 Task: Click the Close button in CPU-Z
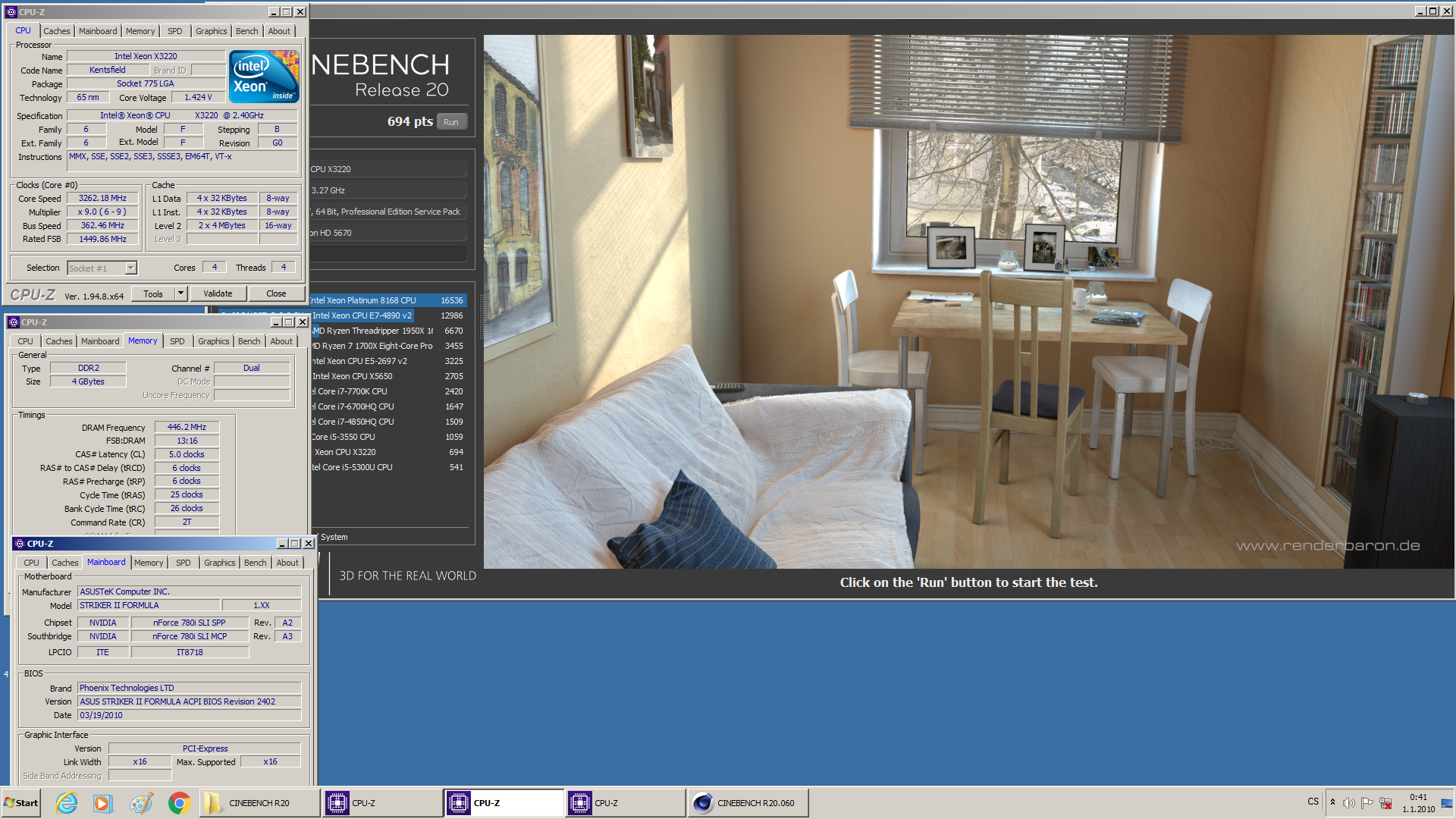click(x=276, y=293)
